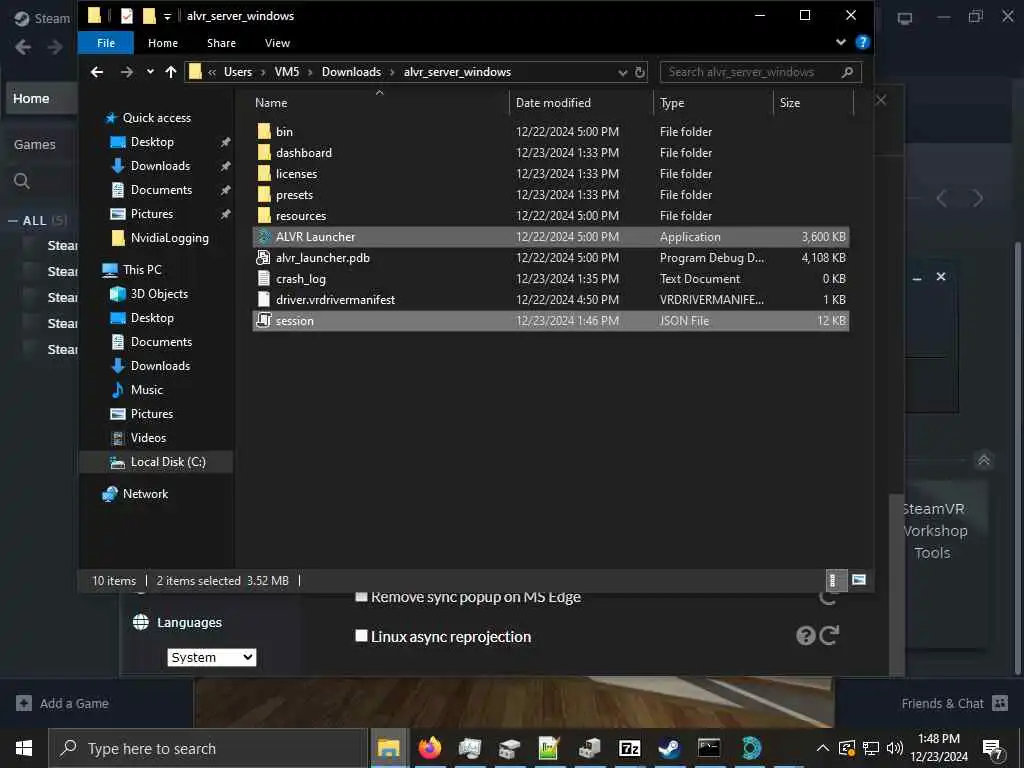Open Steam Friends & Chat
The width and height of the screenshot is (1024, 768).
(x=954, y=703)
